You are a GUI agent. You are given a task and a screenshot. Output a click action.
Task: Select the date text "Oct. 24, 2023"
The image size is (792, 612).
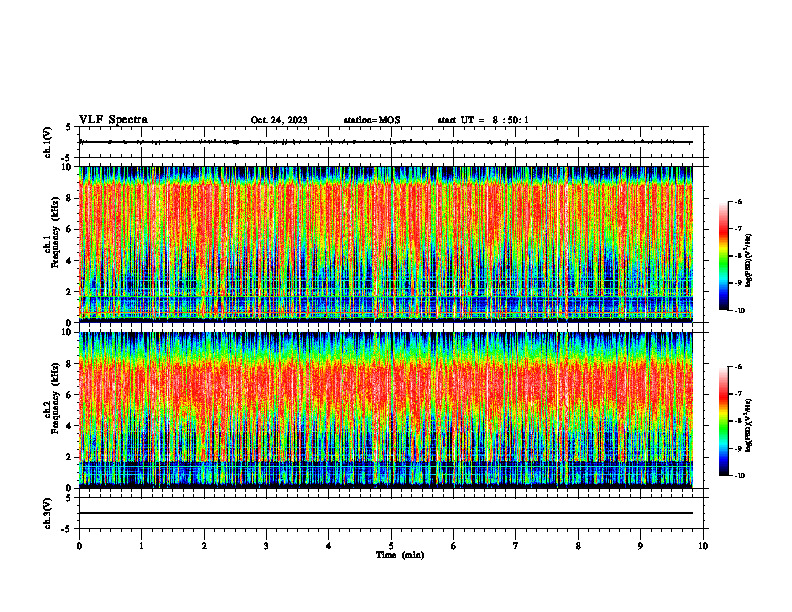[279, 120]
